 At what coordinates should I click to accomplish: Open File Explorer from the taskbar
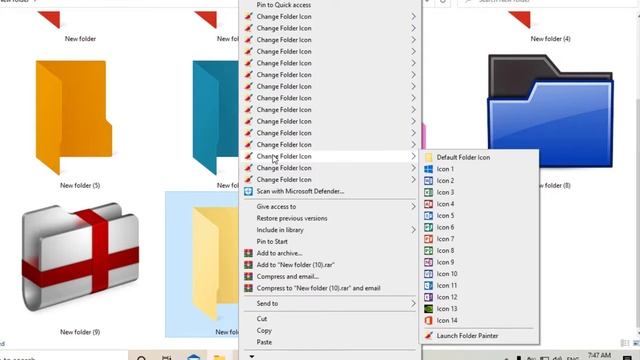pyautogui.click(x=219, y=357)
